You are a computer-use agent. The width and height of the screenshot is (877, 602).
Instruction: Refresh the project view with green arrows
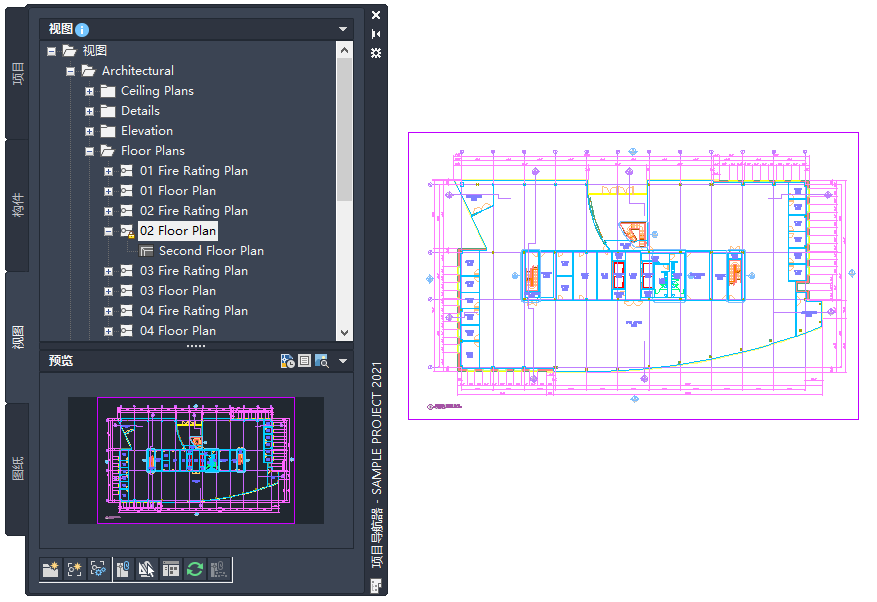pos(195,570)
